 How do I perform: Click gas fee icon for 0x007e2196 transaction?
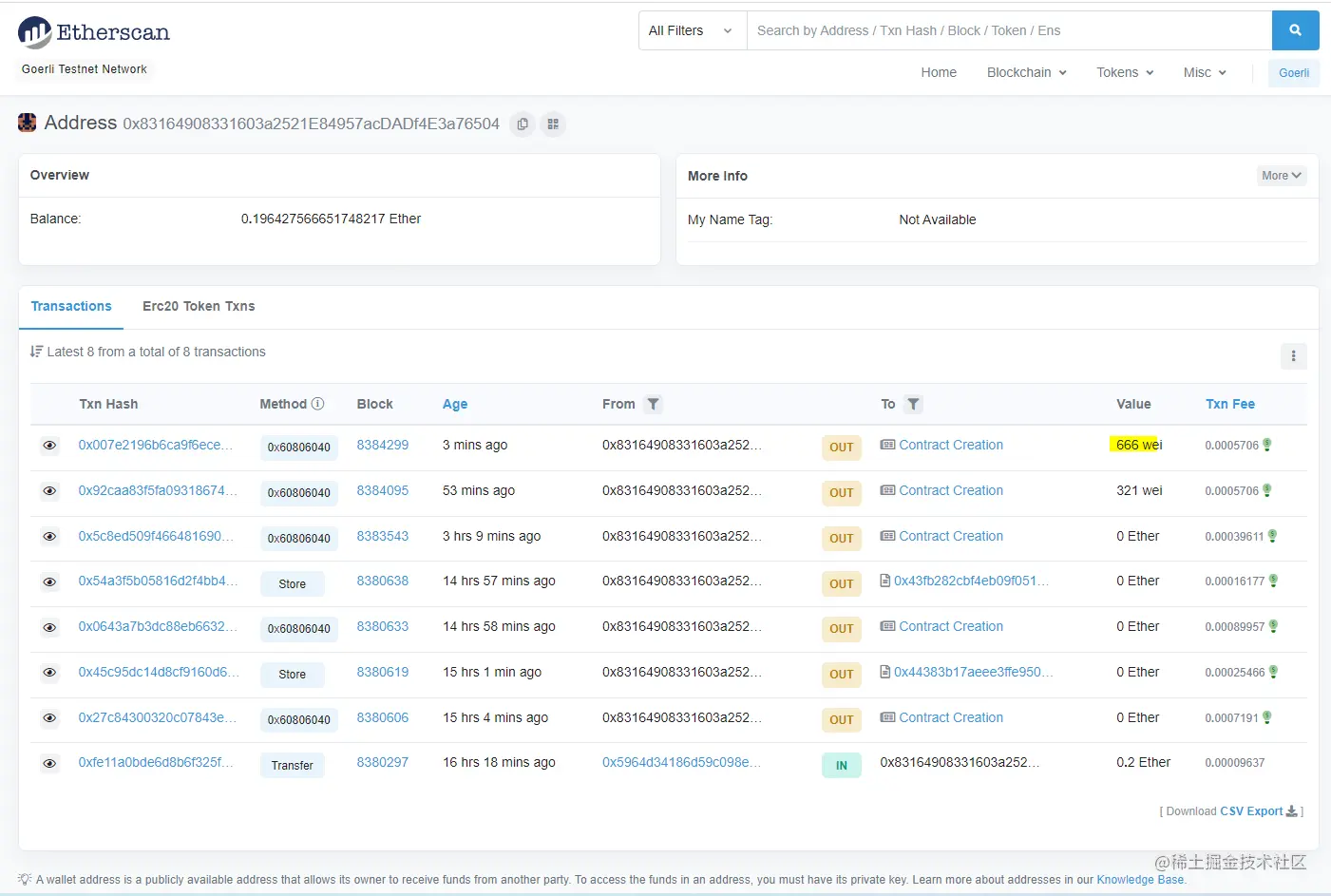point(1267,445)
